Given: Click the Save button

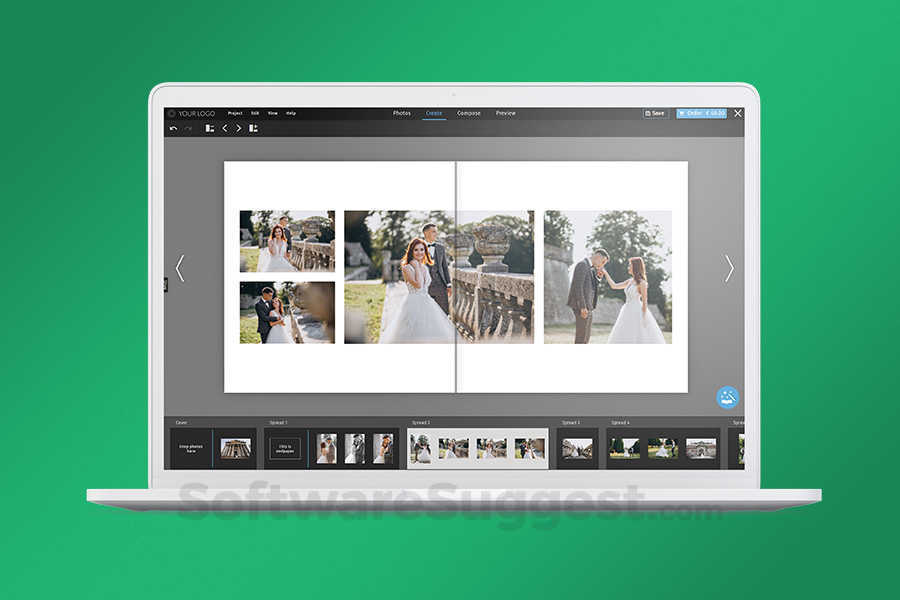Looking at the screenshot, I should tap(655, 113).
